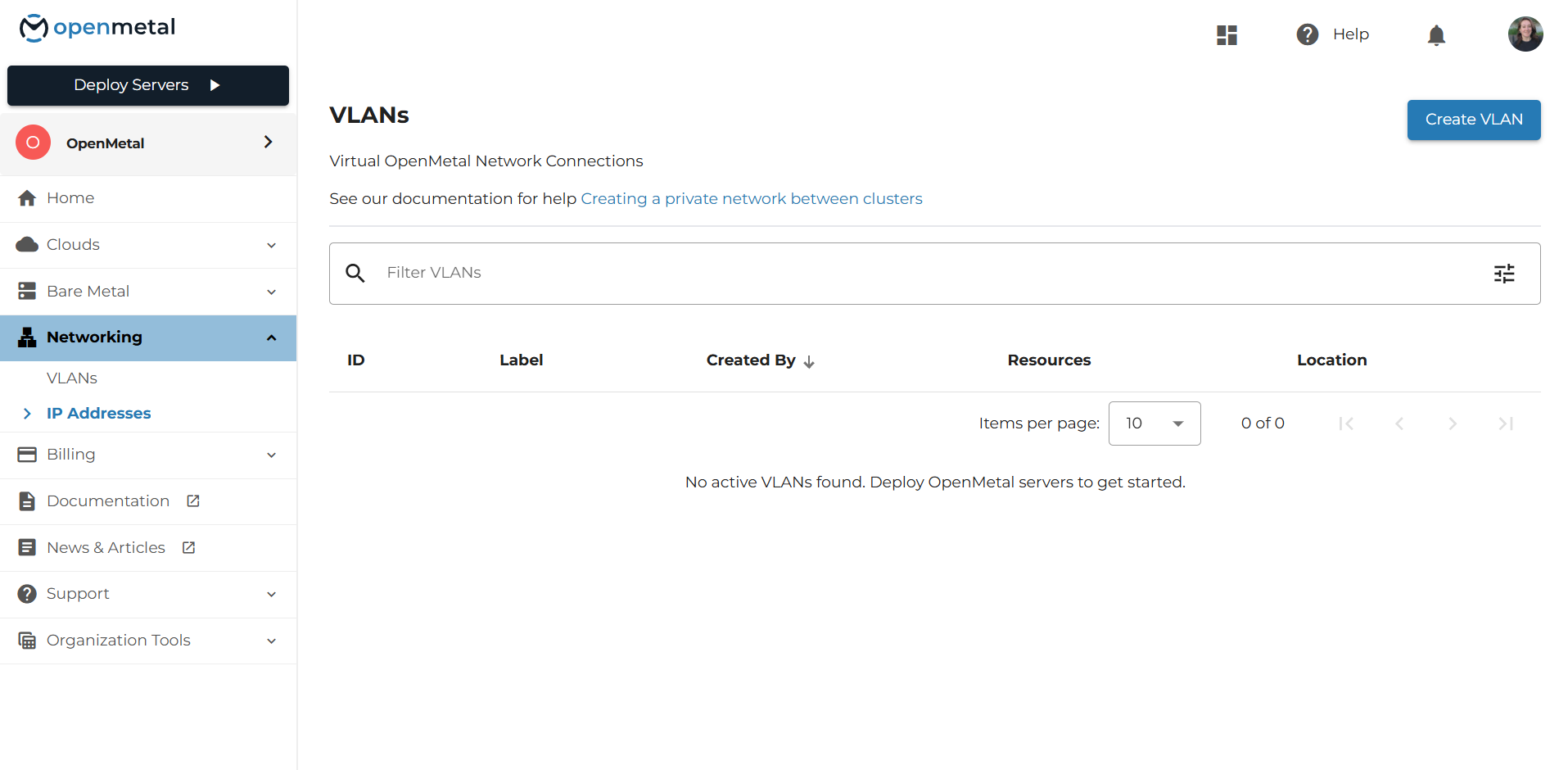Click the Help question mark icon

[1308, 34]
